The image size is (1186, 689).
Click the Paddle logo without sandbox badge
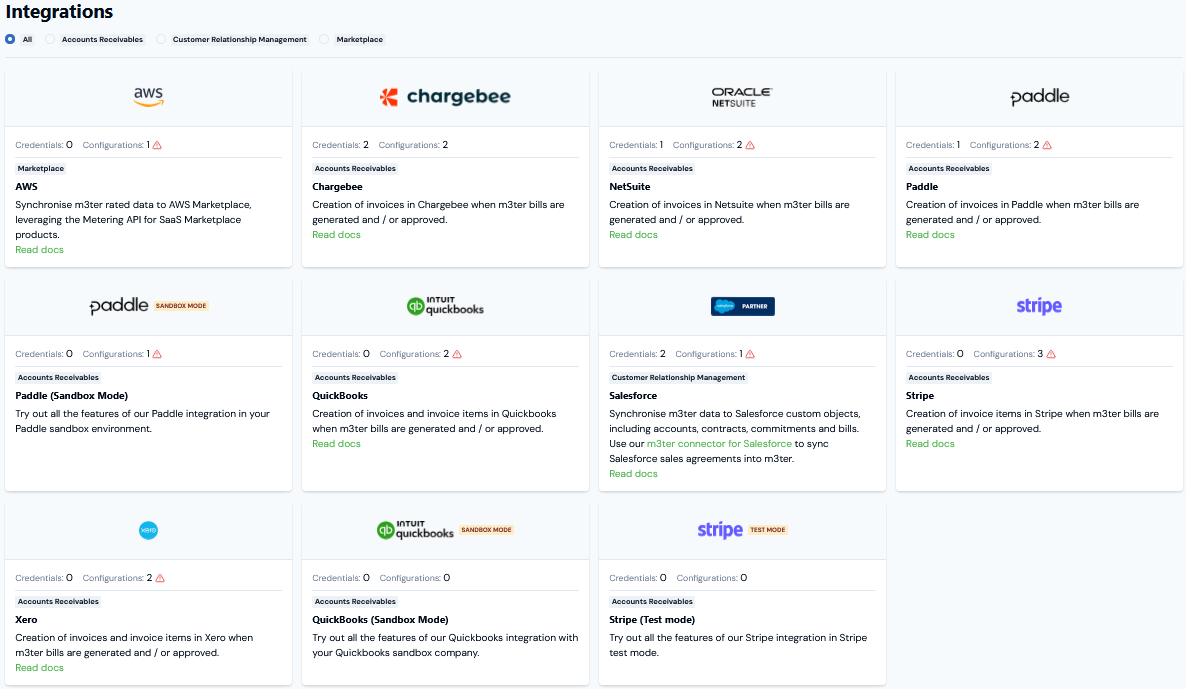click(1039, 97)
